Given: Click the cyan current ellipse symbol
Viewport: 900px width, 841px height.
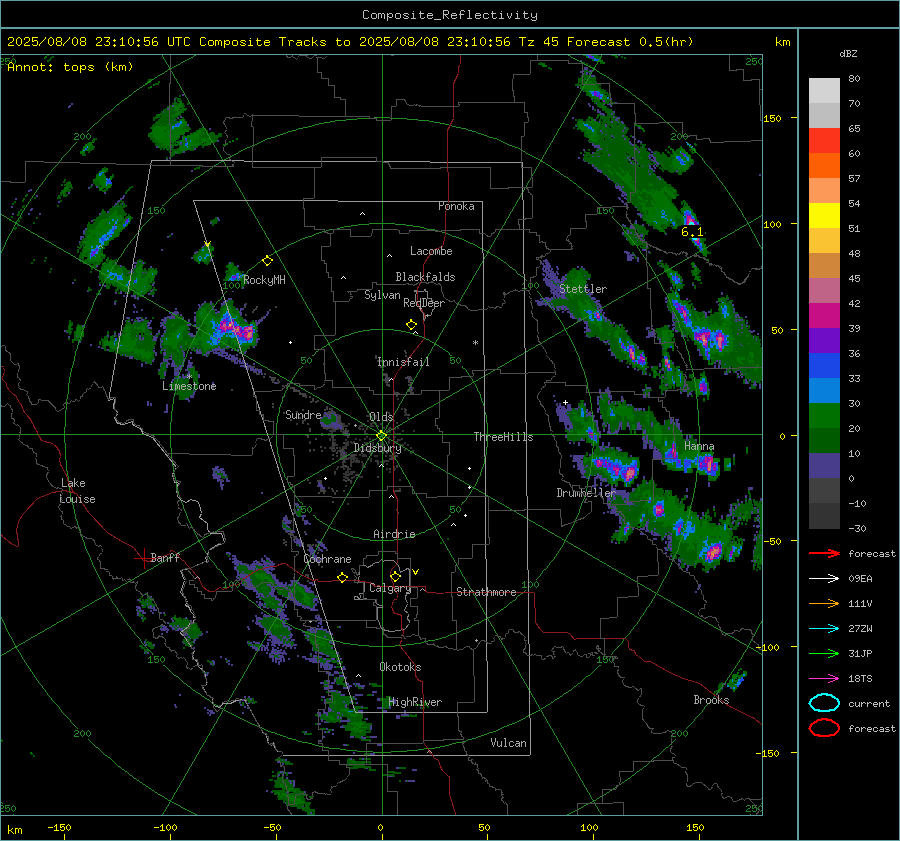Looking at the screenshot, I should point(824,703).
